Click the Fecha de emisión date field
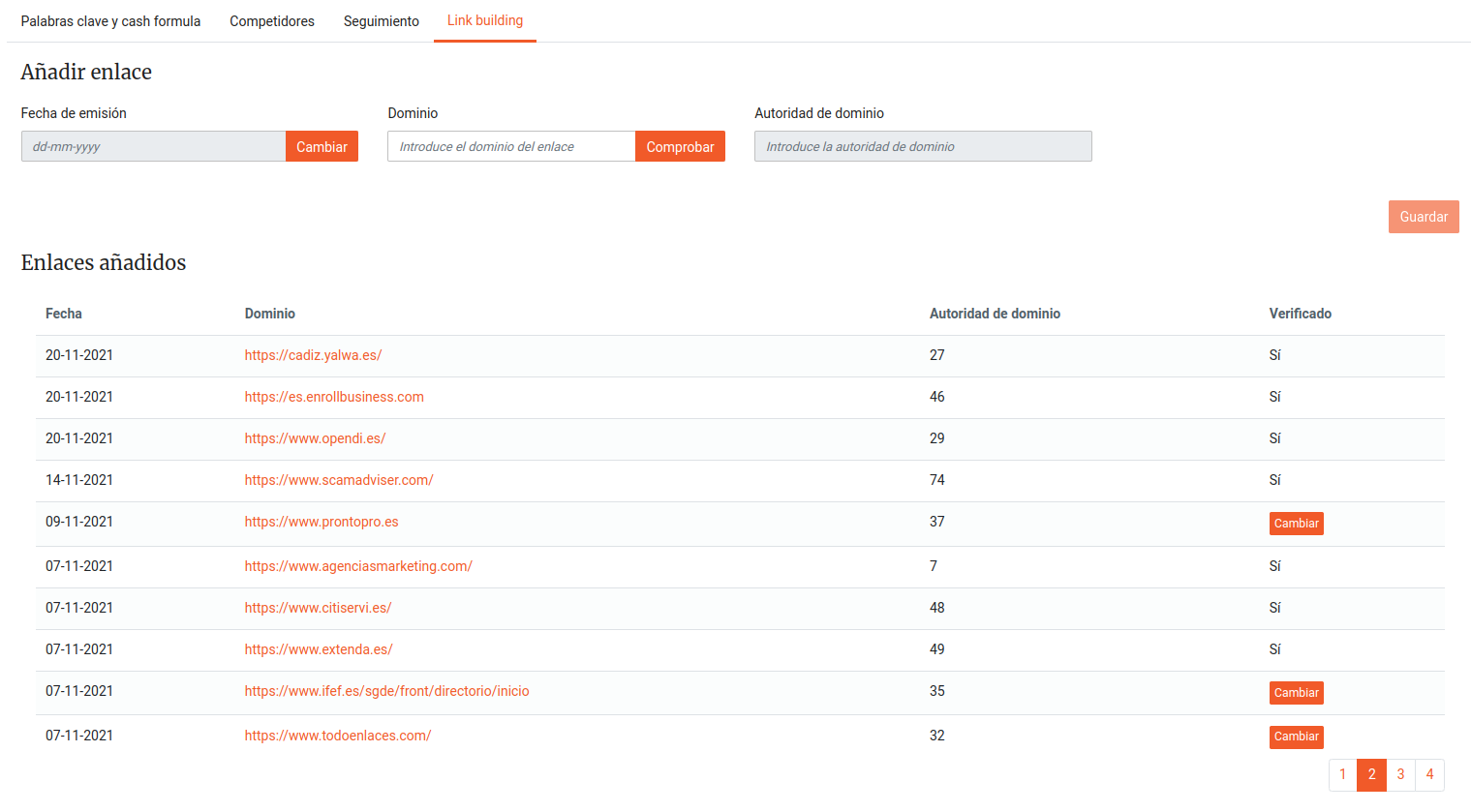The width and height of the screenshot is (1471, 812). [x=153, y=146]
